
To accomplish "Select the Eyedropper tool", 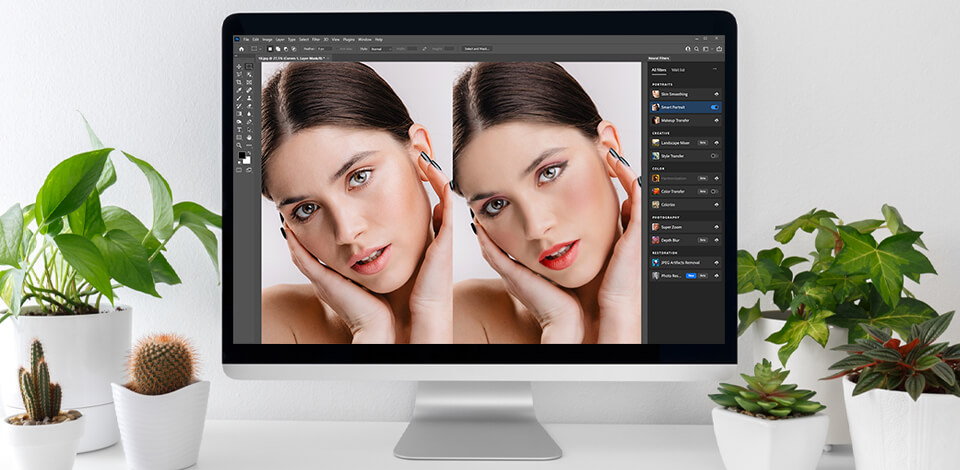I will [239, 90].
